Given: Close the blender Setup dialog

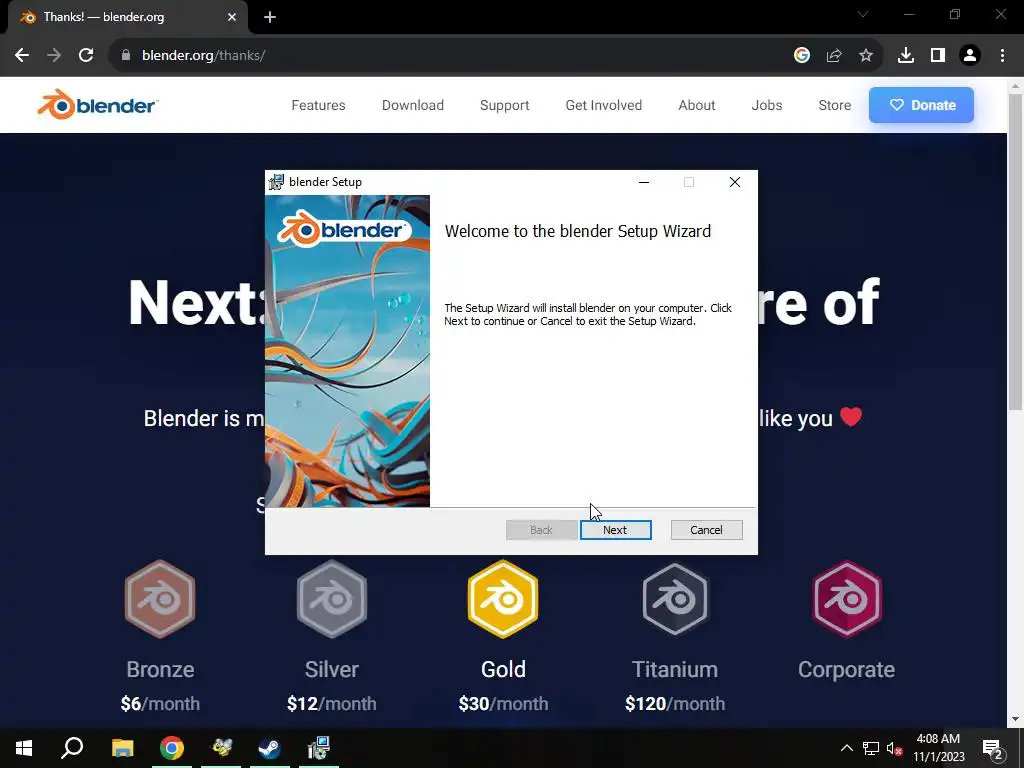Looking at the screenshot, I should pos(735,182).
